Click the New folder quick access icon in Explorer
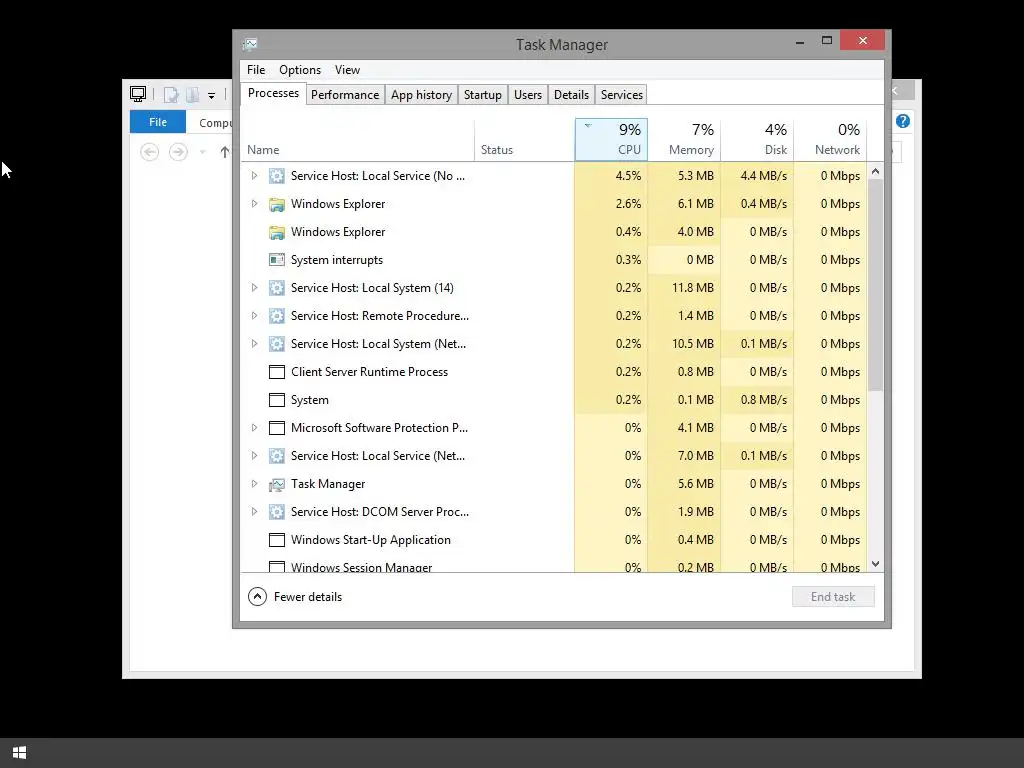This screenshot has height=768, width=1024. pyautogui.click(x=193, y=95)
